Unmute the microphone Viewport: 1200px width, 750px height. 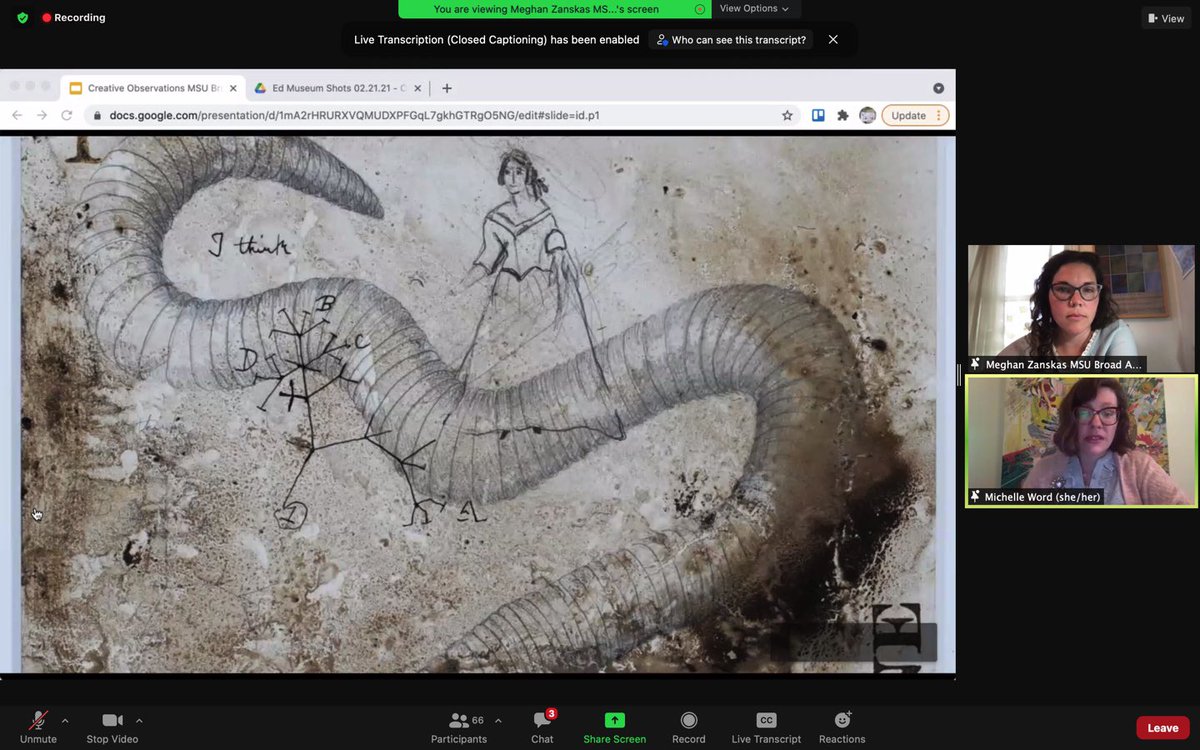coord(38,727)
